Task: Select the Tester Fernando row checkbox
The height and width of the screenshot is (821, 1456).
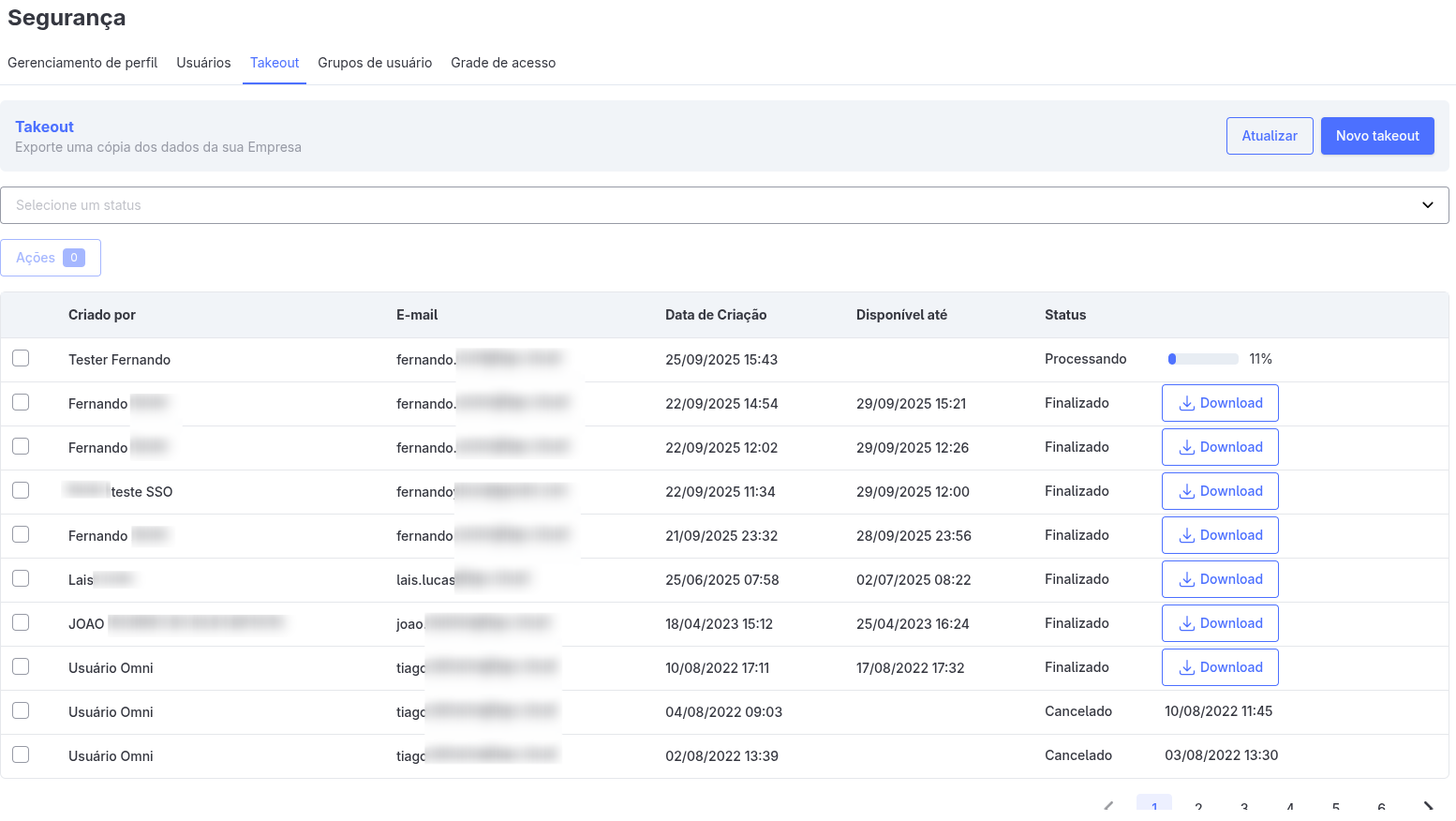Action: [21, 358]
